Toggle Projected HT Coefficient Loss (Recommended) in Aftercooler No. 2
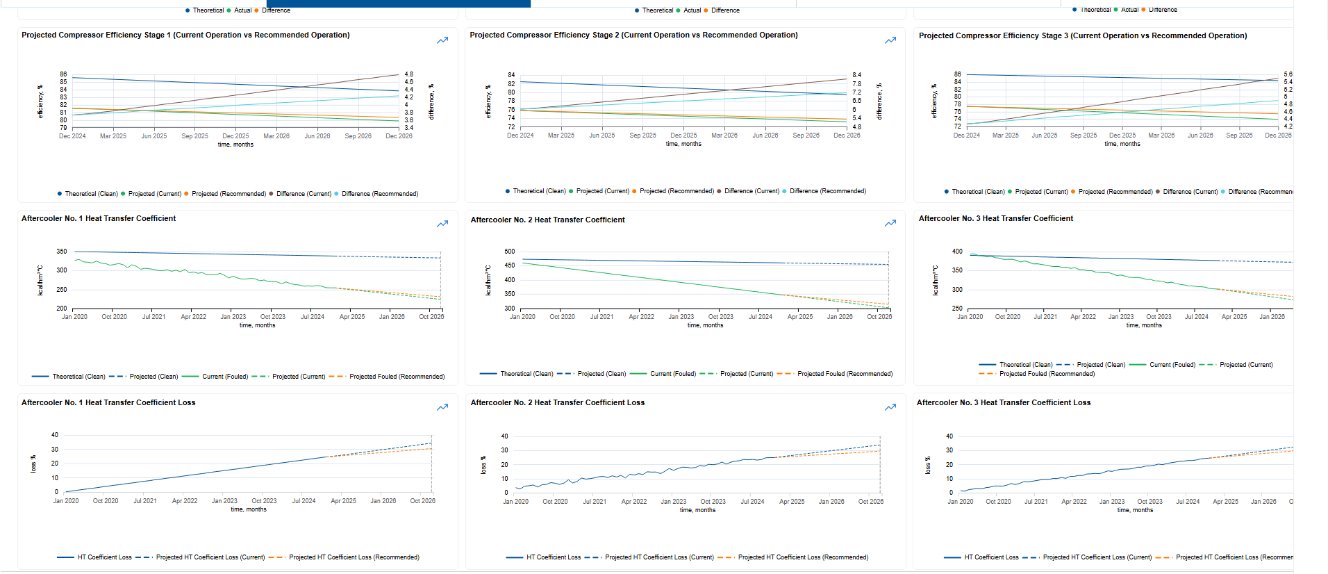Image resolution: width=1328 pixels, height=574 pixels. (802, 556)
